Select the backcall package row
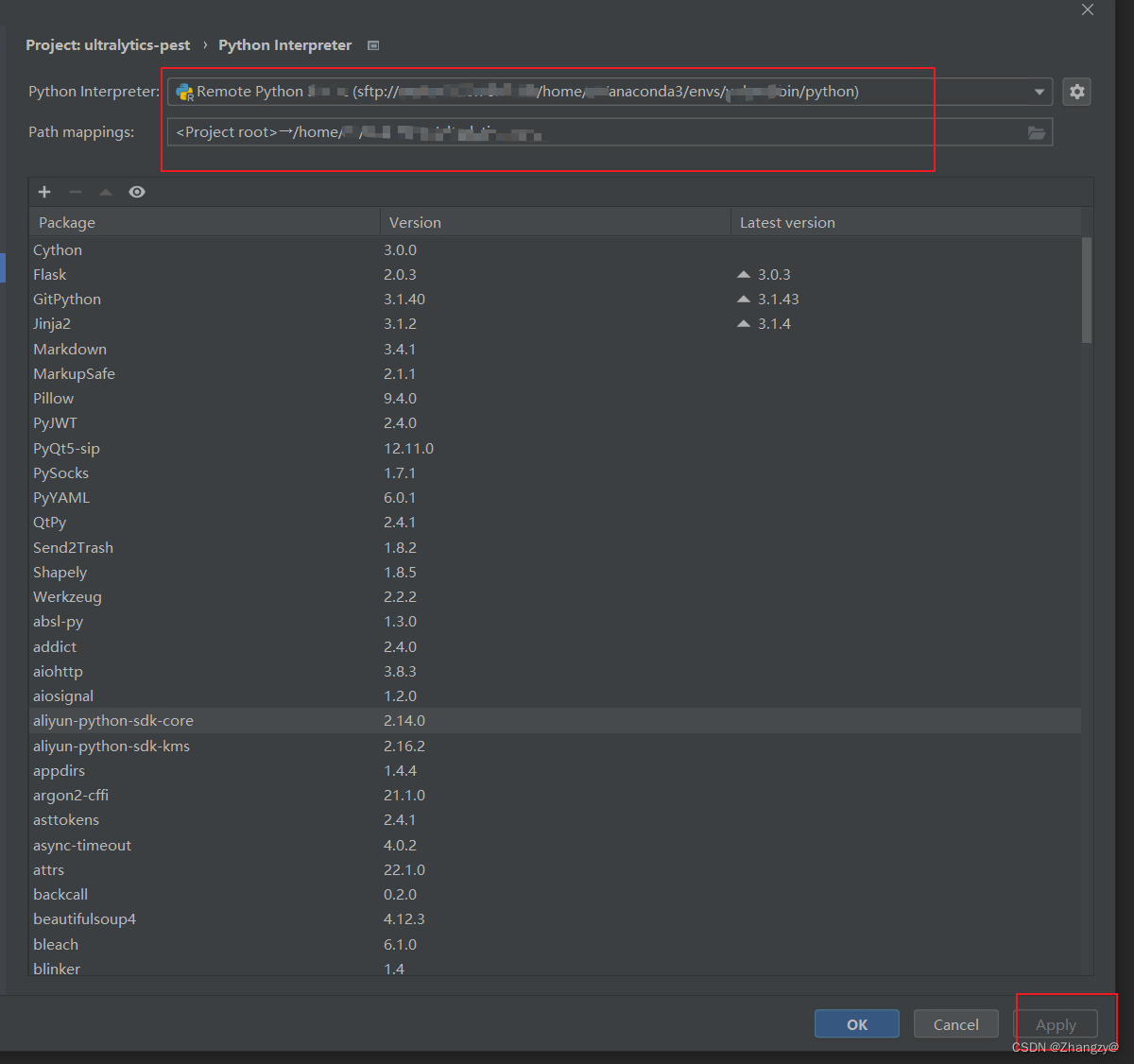 coord(555,895)
